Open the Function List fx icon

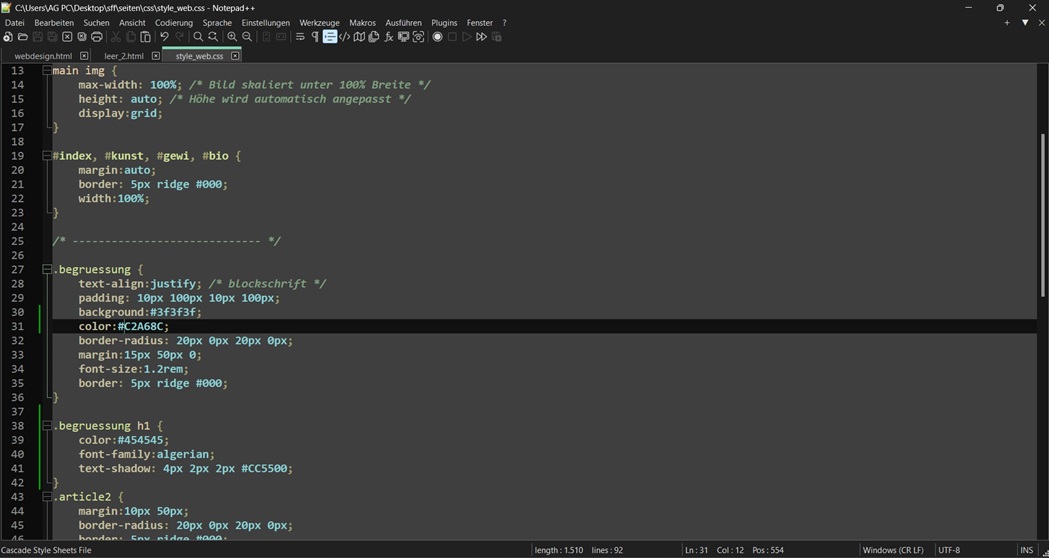389,37
